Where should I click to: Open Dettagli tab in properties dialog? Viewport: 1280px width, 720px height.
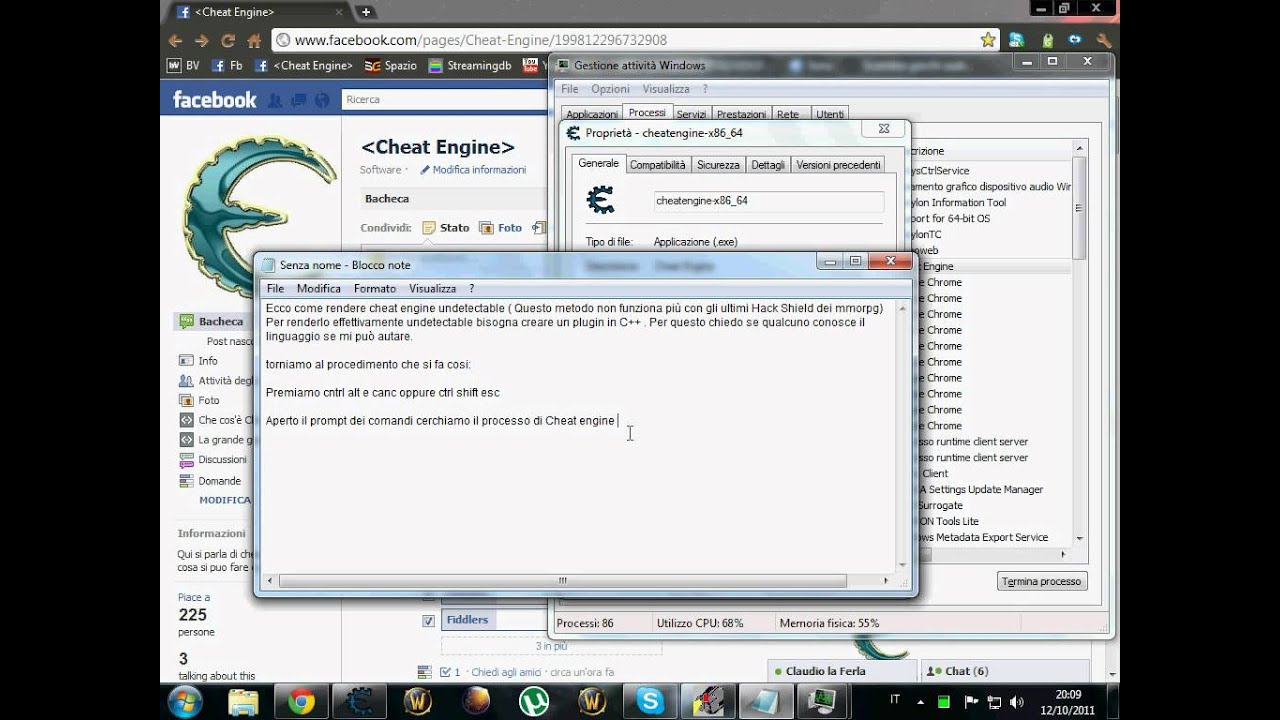coord(768,165)
